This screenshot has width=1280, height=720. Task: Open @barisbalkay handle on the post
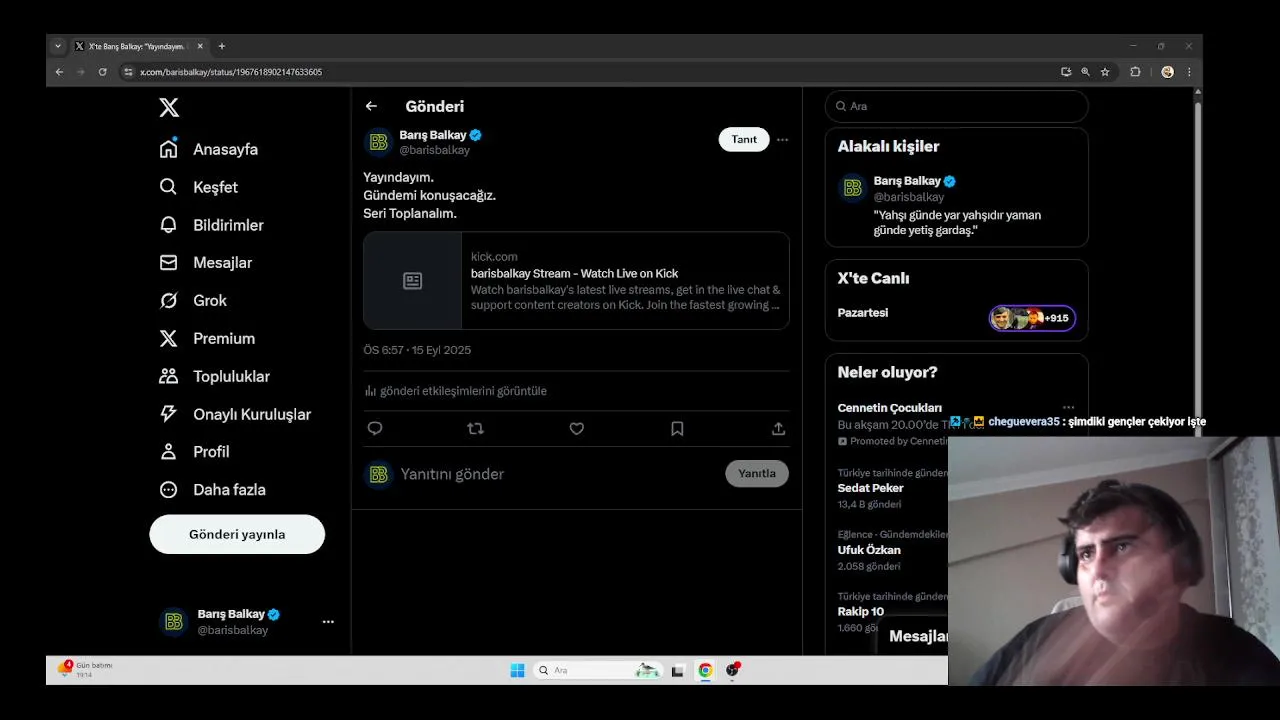(434, 150)
